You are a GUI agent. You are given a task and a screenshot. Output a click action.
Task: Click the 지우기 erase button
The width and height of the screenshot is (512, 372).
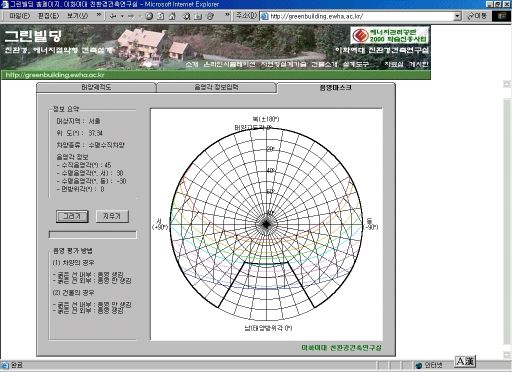click(x=112, y=216)
